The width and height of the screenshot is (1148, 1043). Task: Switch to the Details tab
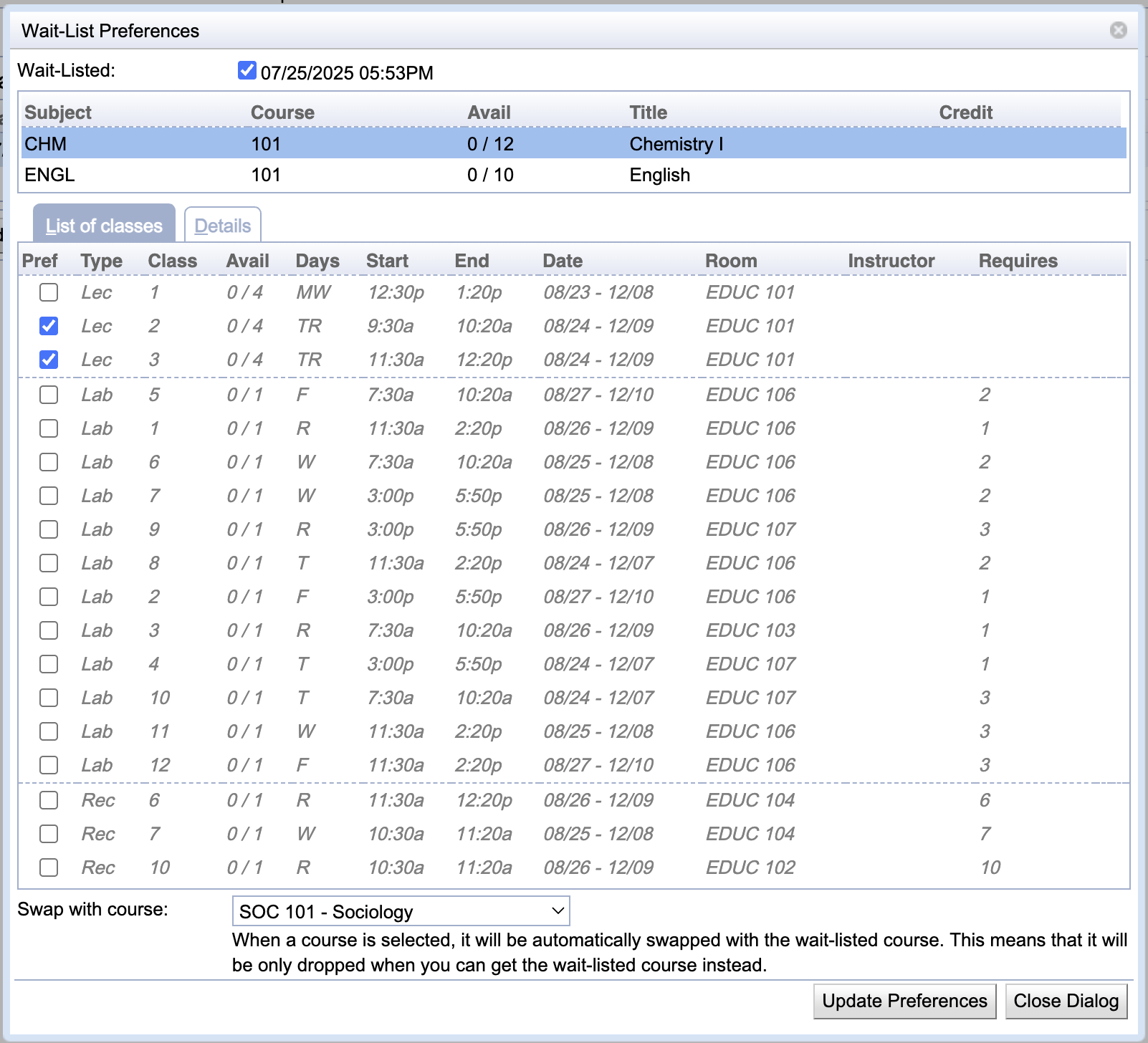tap(223, 225)
